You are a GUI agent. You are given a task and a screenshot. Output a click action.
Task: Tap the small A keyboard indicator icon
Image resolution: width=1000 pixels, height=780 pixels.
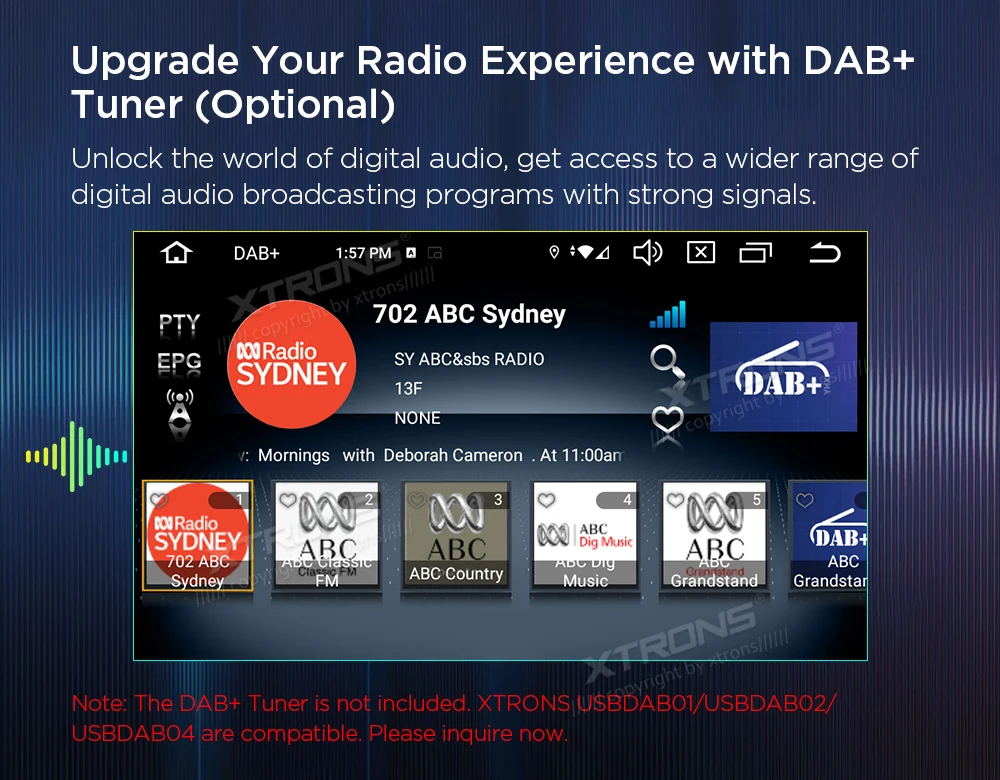411,253
